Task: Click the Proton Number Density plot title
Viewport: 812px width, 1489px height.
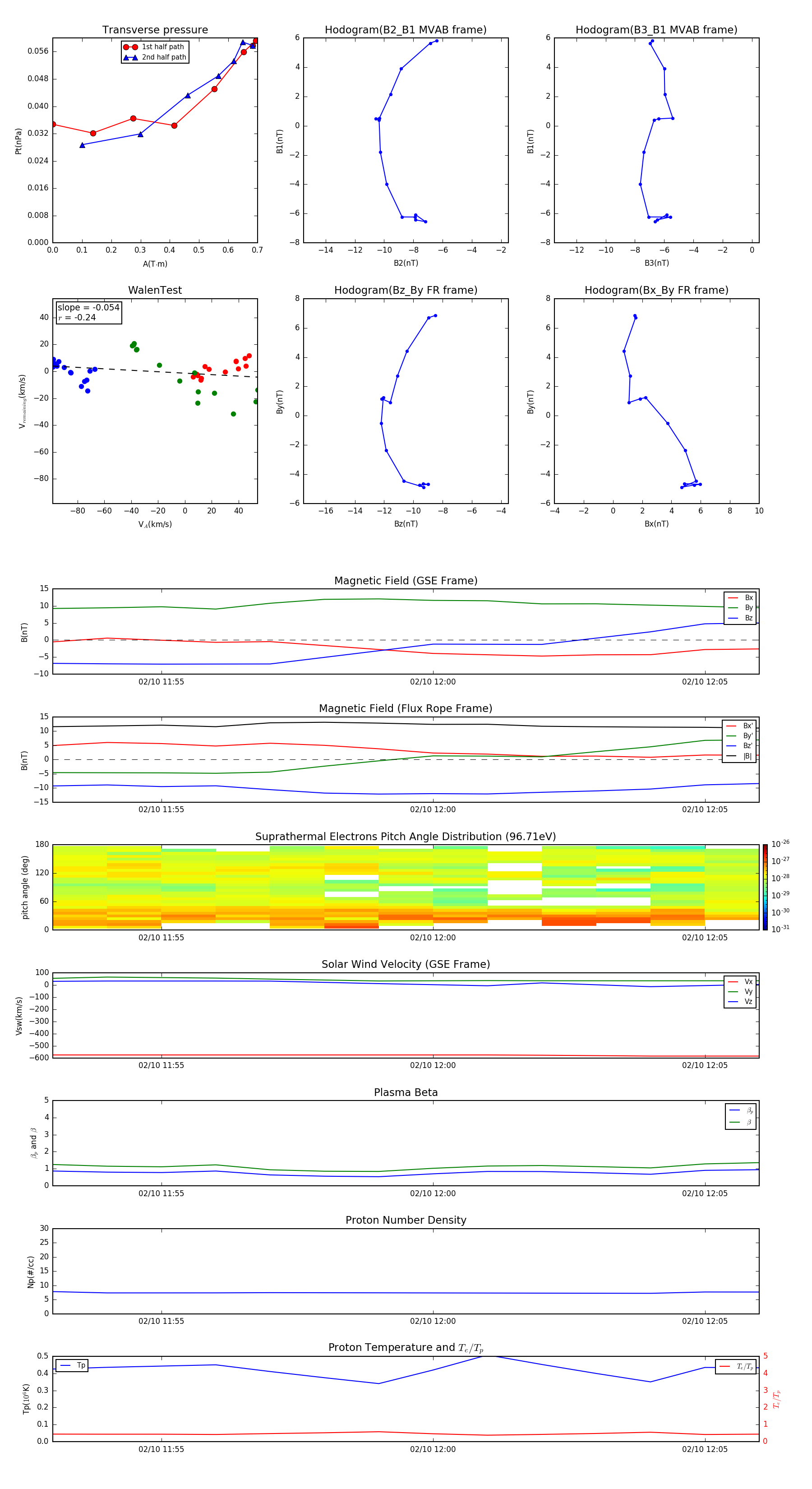Action: [x=405, y=1220]
